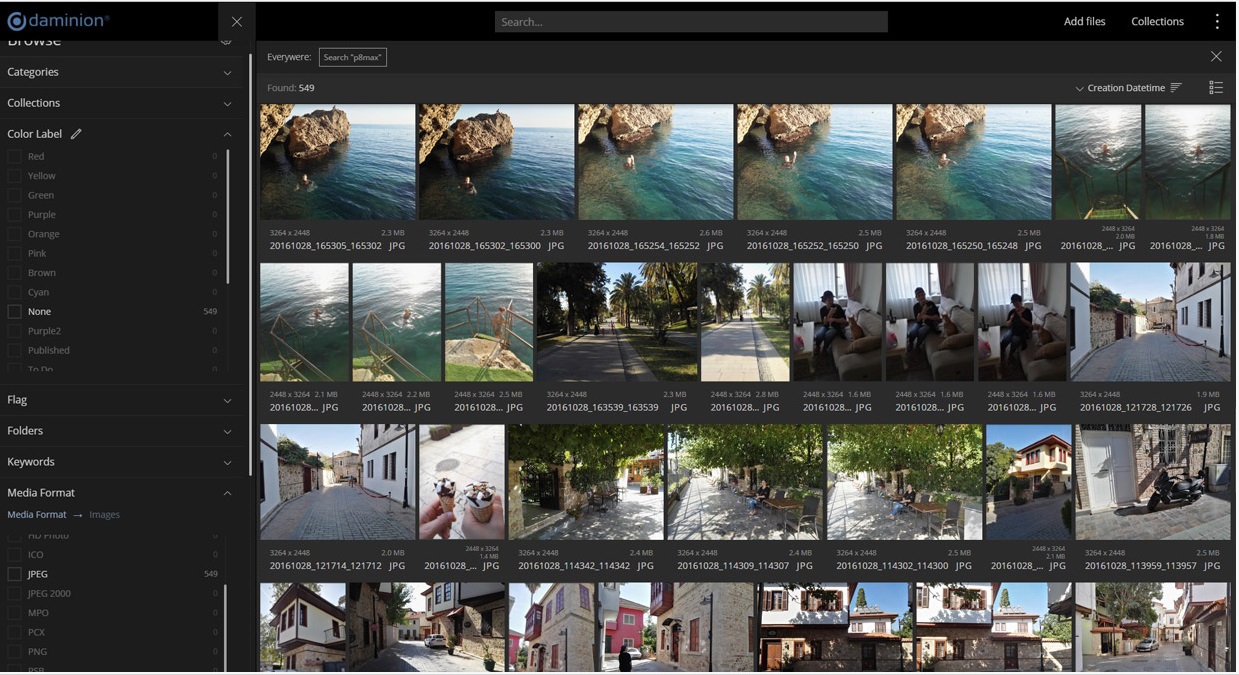Select Add files in the top bar
The image size is (1239, 675).
pyautogui.click(x=1084, y=20)
